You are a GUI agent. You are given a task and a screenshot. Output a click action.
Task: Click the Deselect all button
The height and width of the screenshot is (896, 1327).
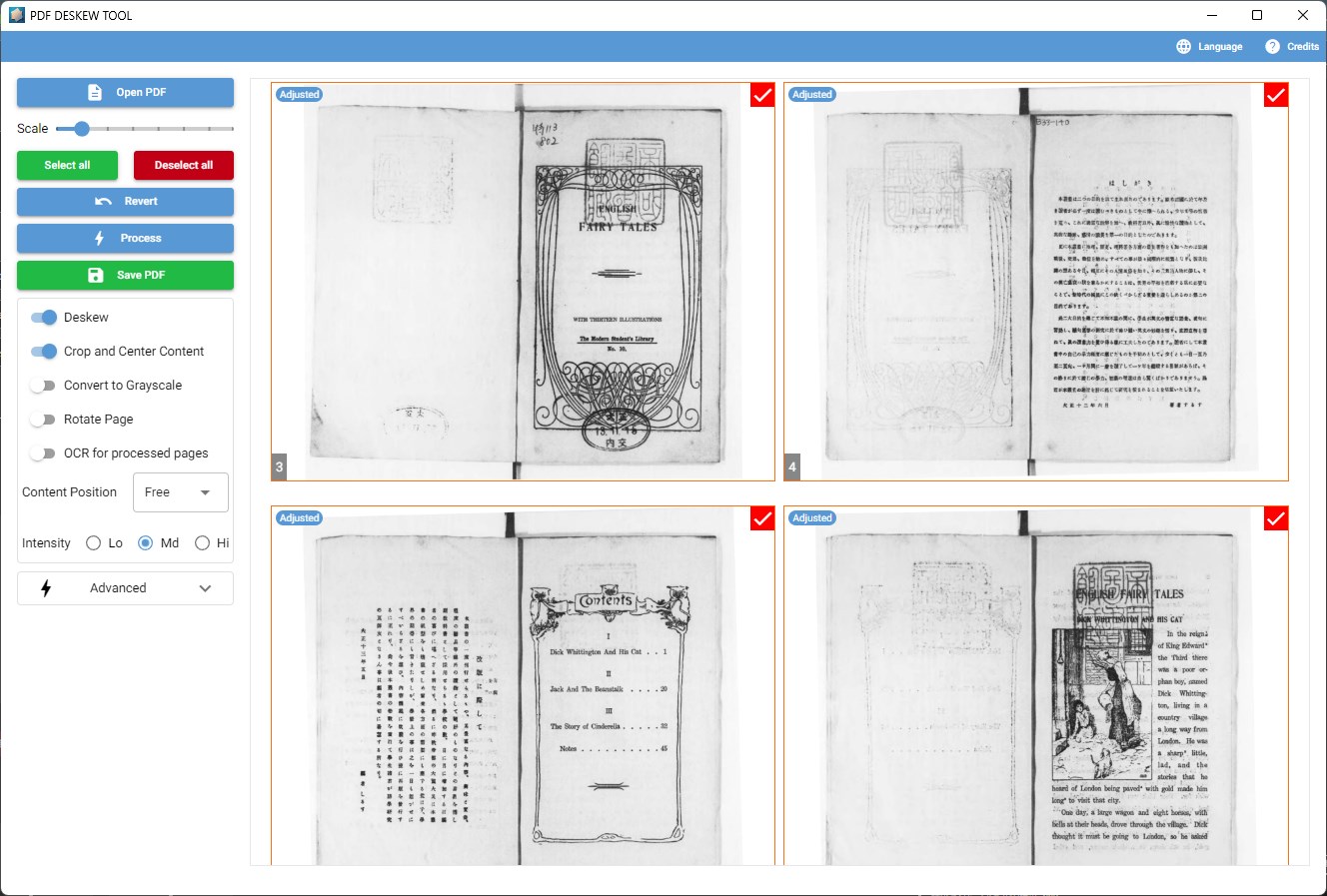click(x=184, y=165)
